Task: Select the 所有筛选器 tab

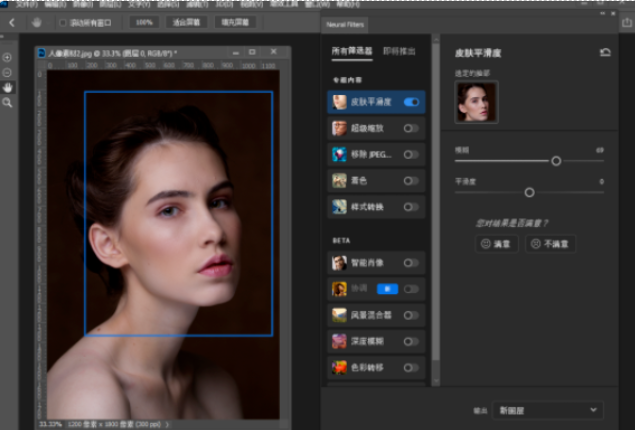Action: pos(349,51)
